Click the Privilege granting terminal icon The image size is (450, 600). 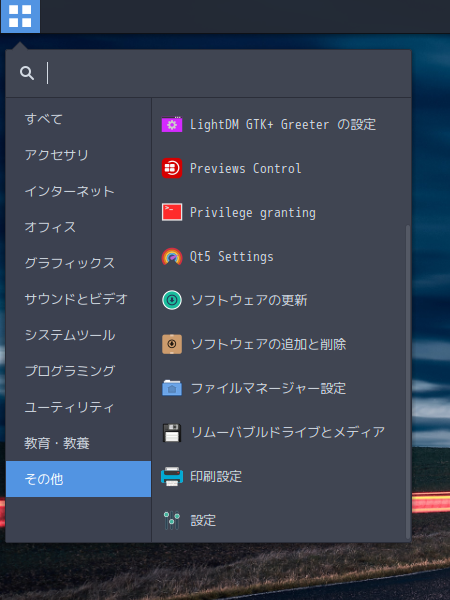pos(172,212)
